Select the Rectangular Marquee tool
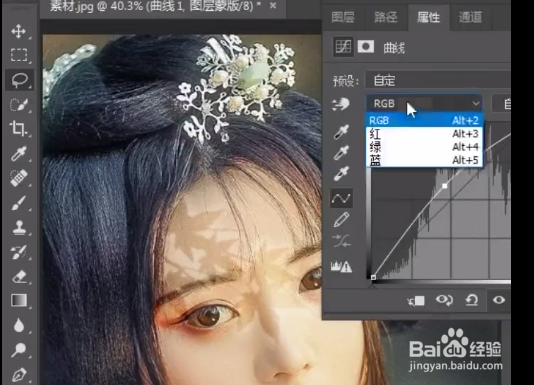Image resolution: width=534 pixels, height=385 pixels. coord(19,55)
